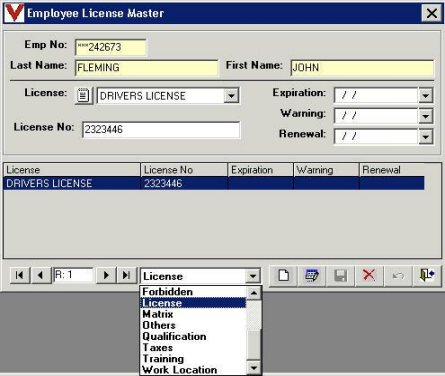445x376 pixels.
Task: Click the License No column header
Action: (184, 170)
